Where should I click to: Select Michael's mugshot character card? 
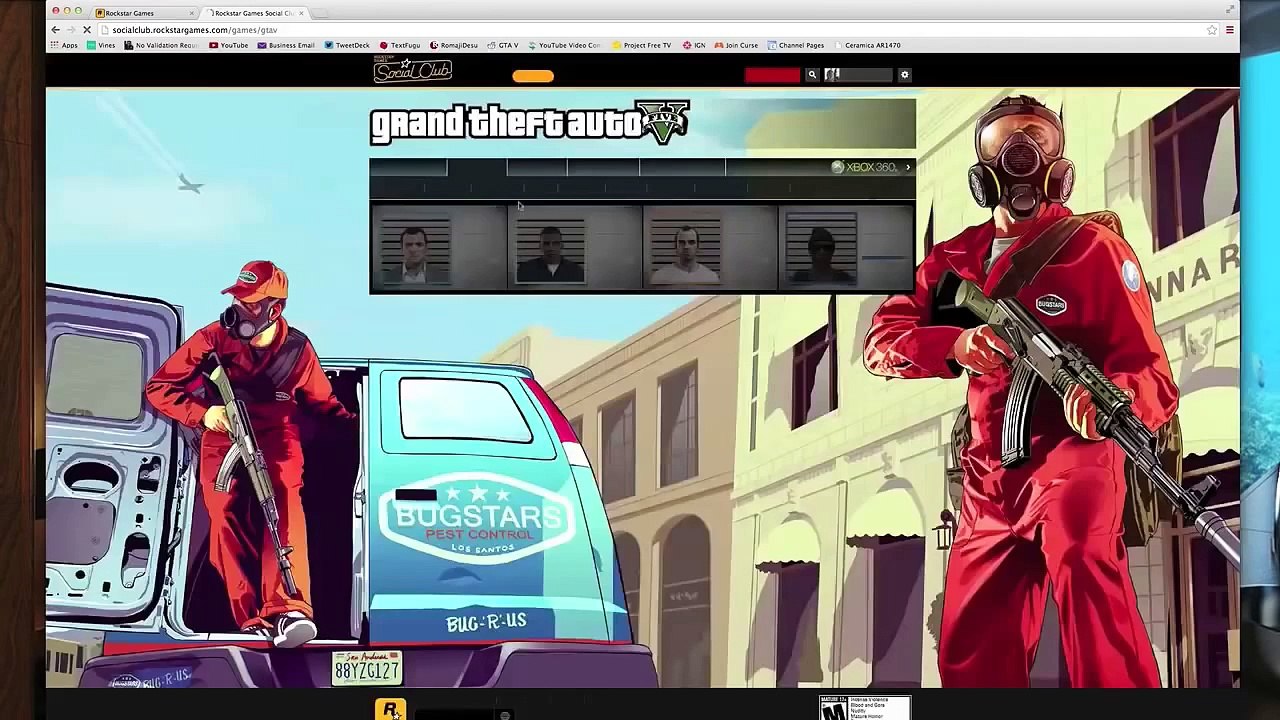tap(438, 249)
